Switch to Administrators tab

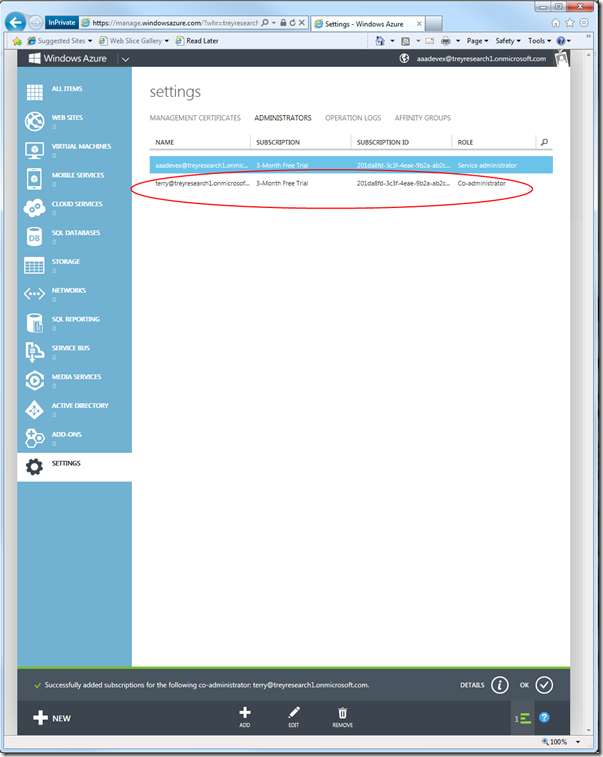click(x=283, y=118)
